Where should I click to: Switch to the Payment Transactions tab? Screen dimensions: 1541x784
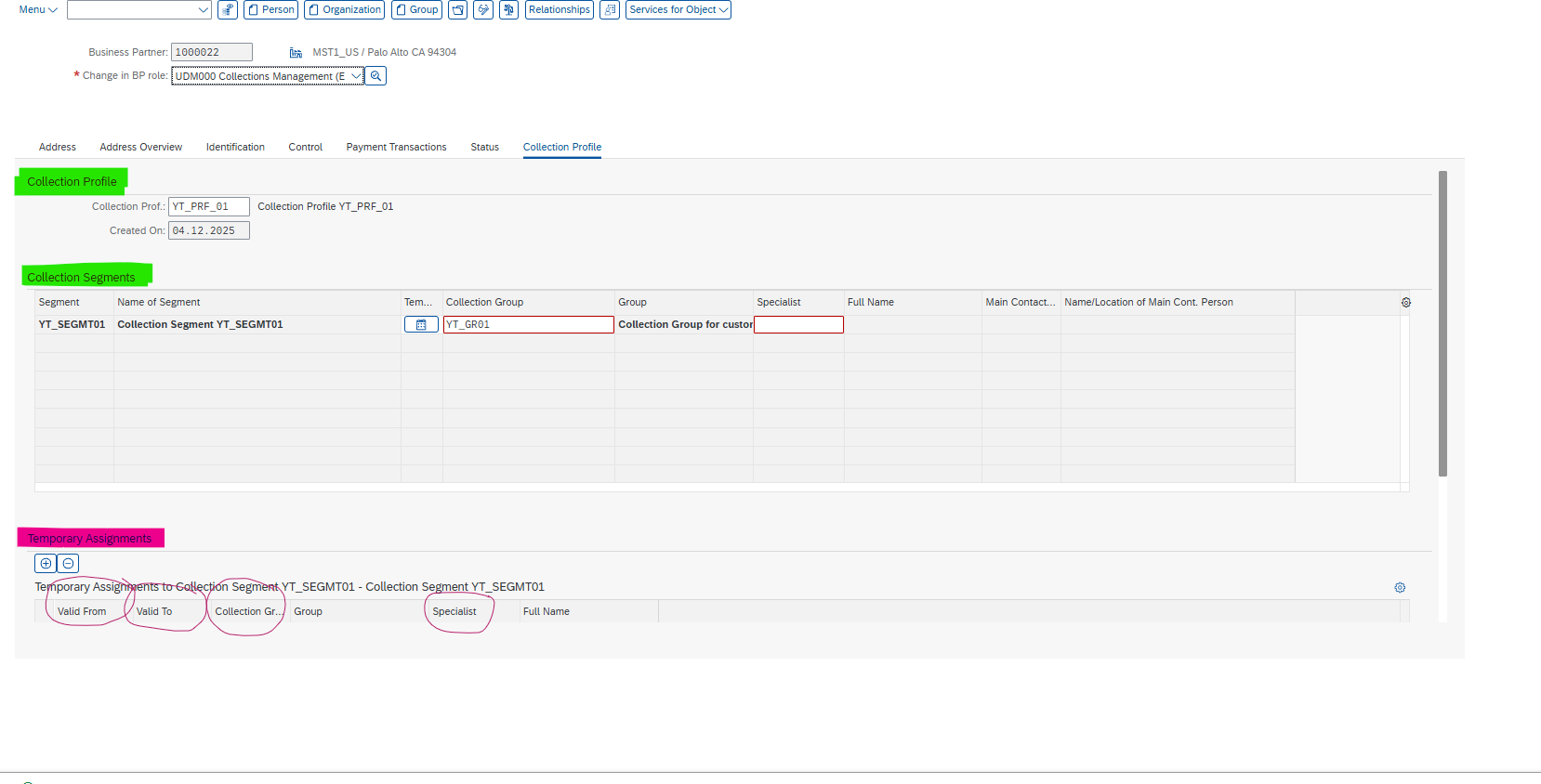click(x=396, y=147)
